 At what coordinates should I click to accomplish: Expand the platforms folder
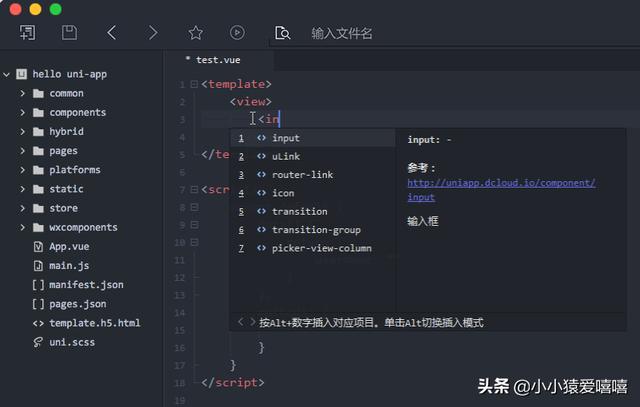(22, 170)
